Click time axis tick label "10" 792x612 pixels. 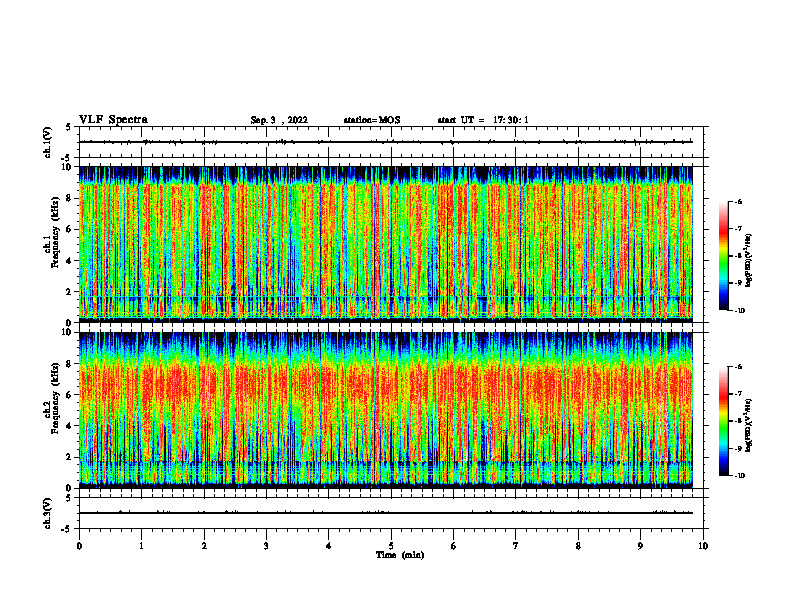coord(703,546)
